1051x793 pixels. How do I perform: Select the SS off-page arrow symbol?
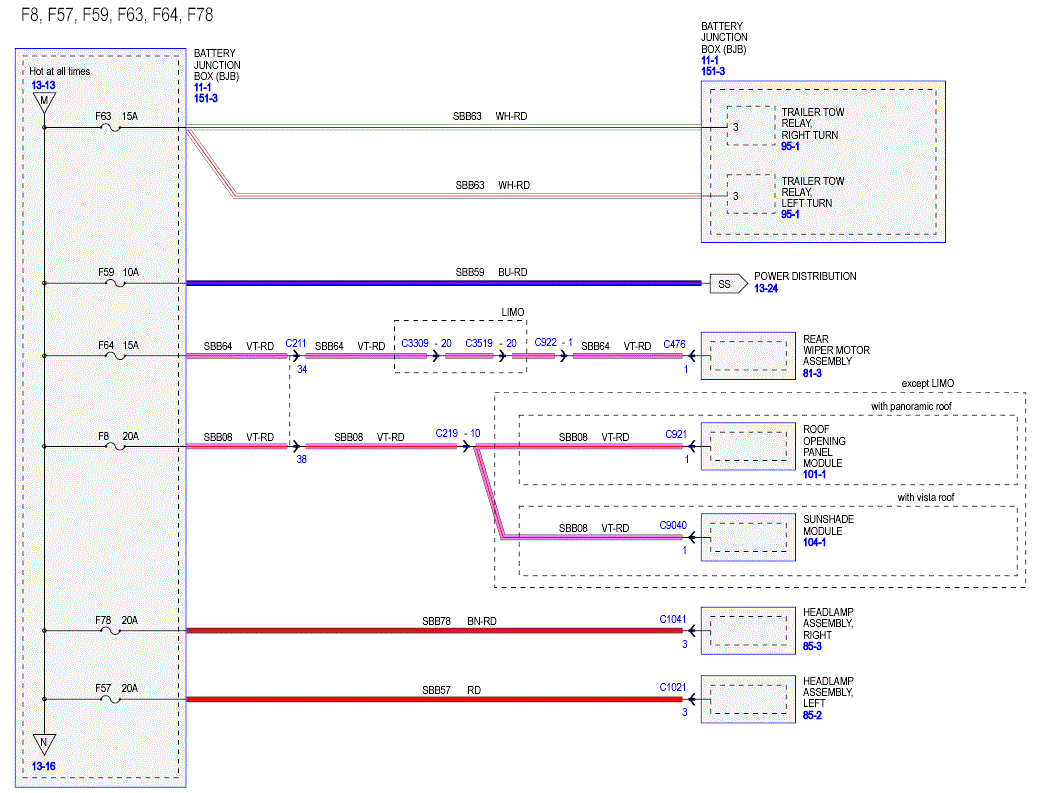728,284
